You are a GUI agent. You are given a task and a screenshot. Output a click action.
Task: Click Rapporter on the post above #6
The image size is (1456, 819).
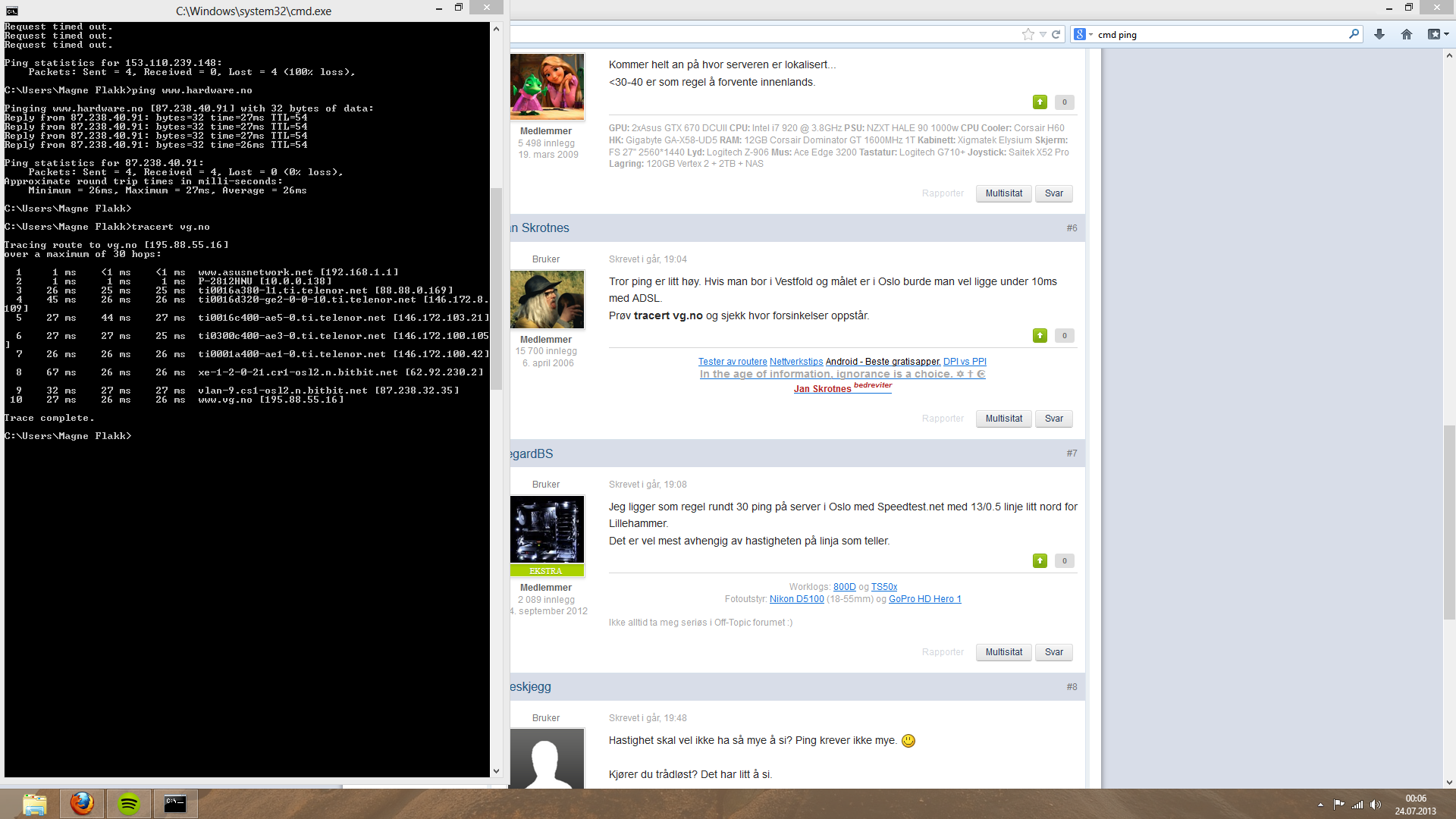point(943,193)
